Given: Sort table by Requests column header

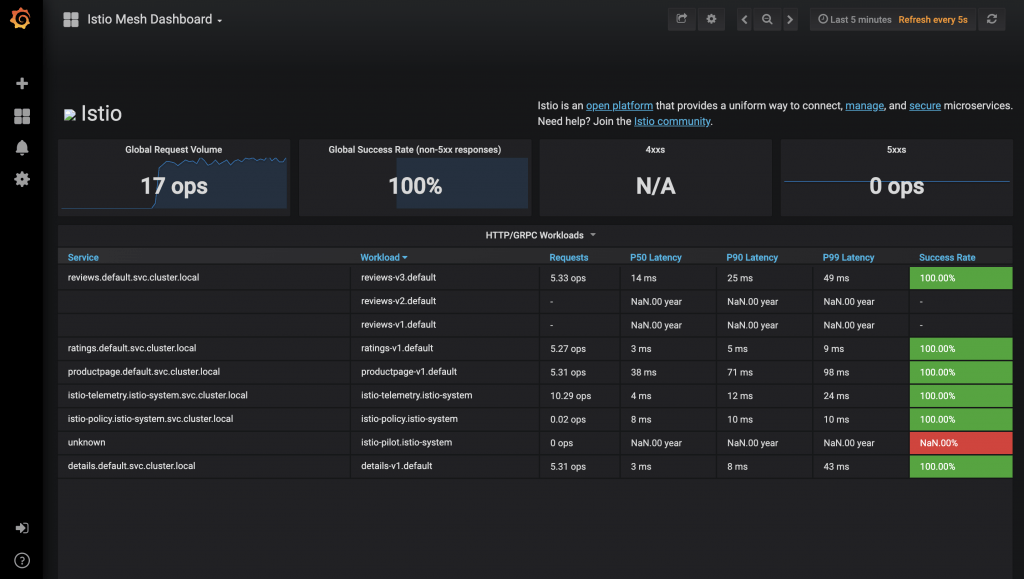Looking at the screenshot, I should point(568,257).
